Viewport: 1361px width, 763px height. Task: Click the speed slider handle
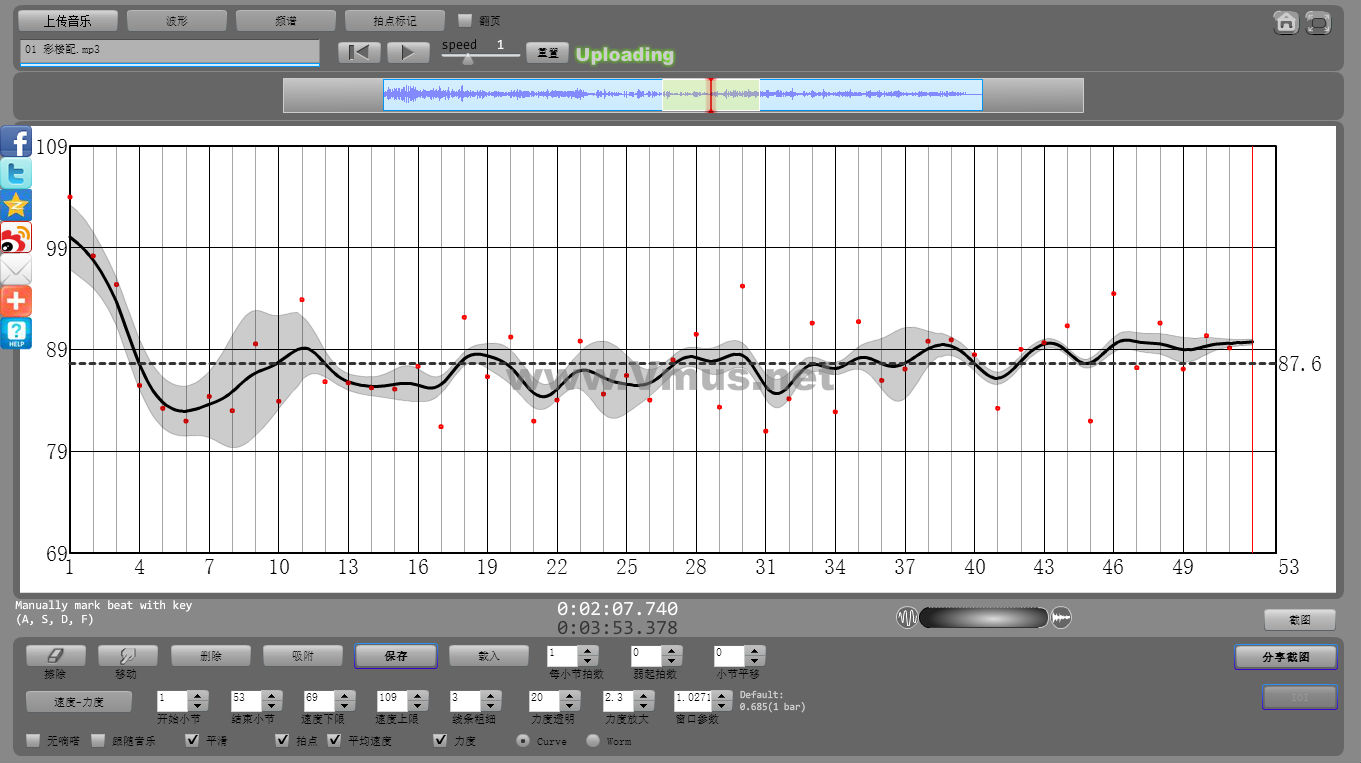tap(467, 58)
